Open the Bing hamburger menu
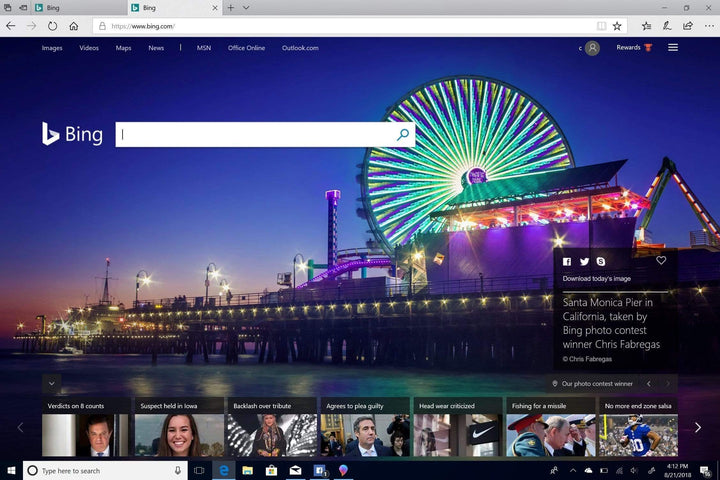The height and width of the screenshot is (480, 720). pyautogui.click(x=673, y=47)
